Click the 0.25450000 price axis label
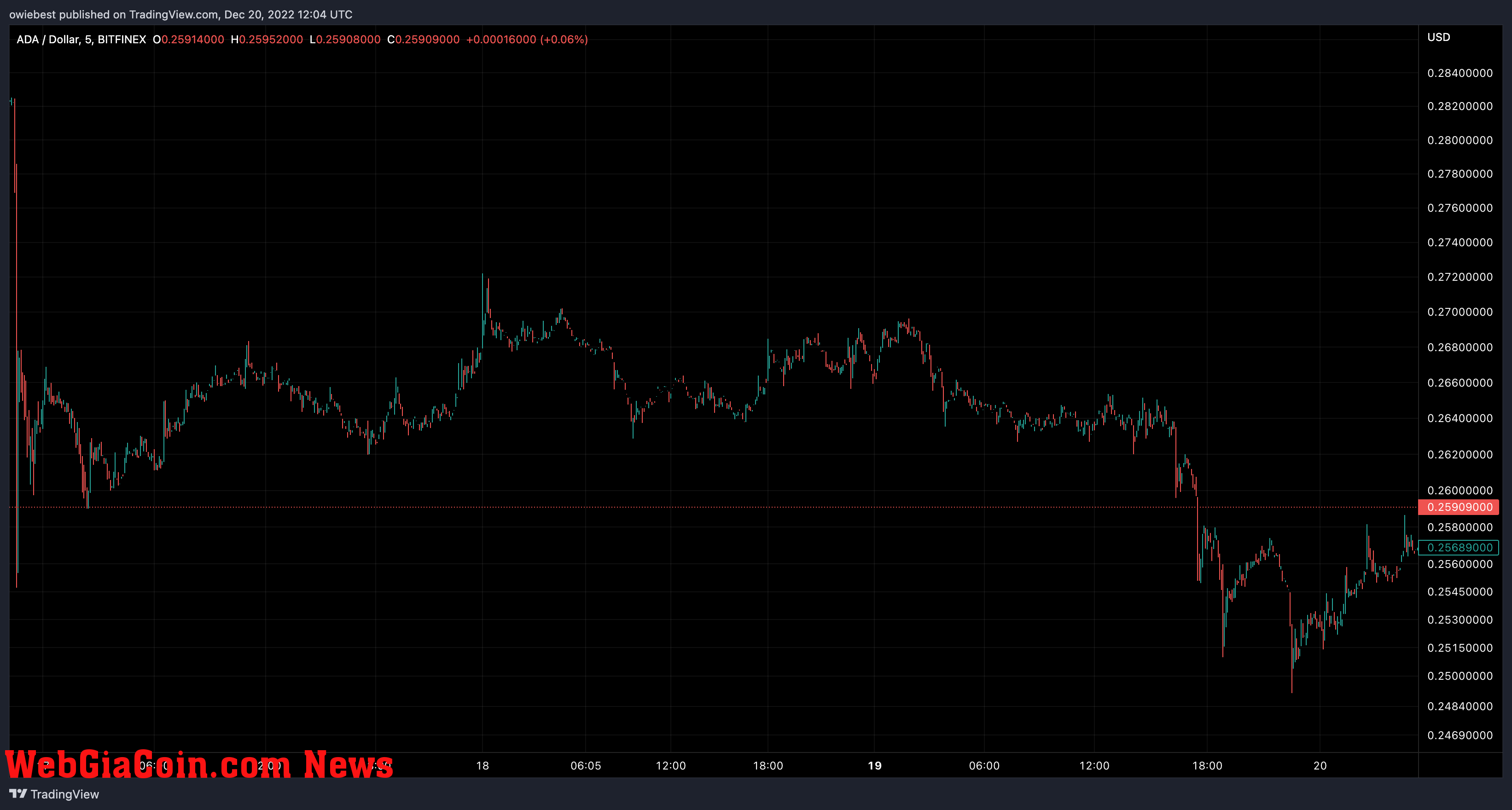 coord(1460,592)
